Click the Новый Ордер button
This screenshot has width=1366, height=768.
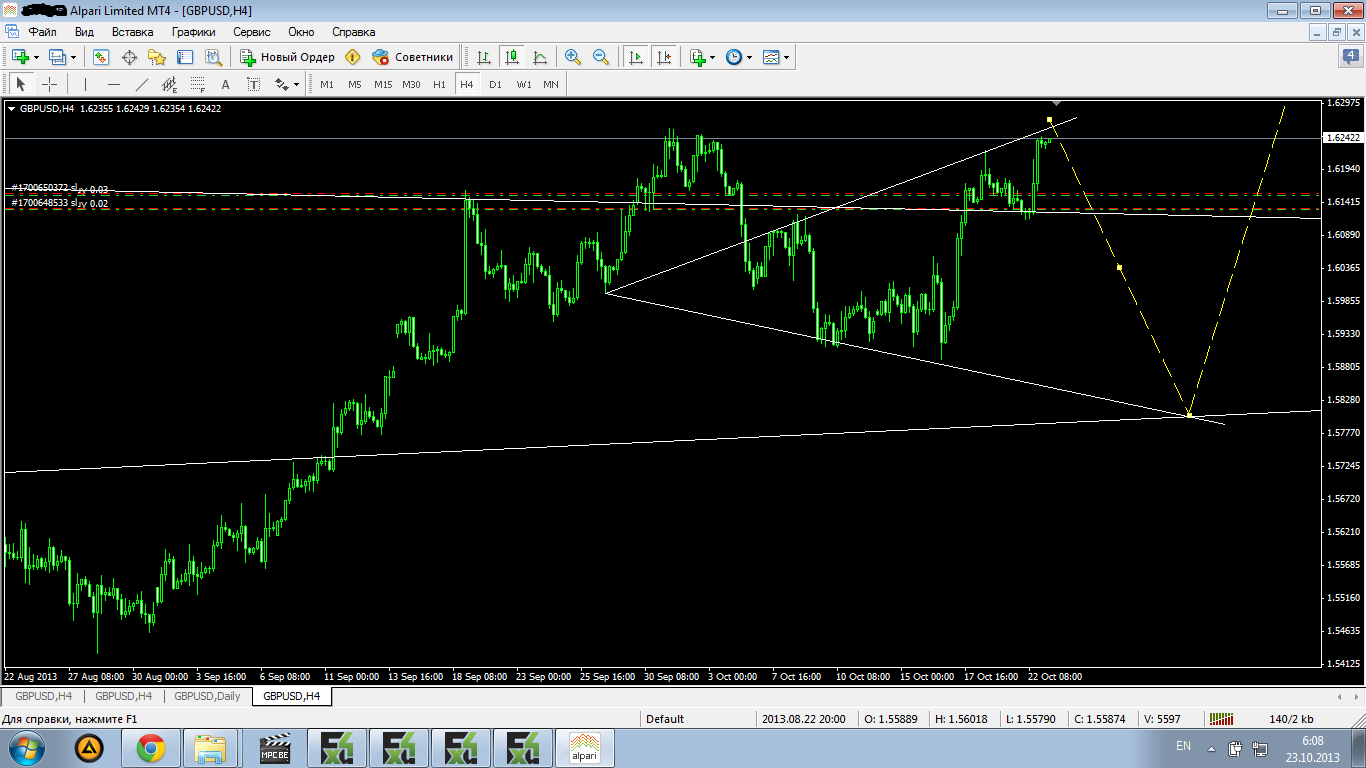click(286, 57)
